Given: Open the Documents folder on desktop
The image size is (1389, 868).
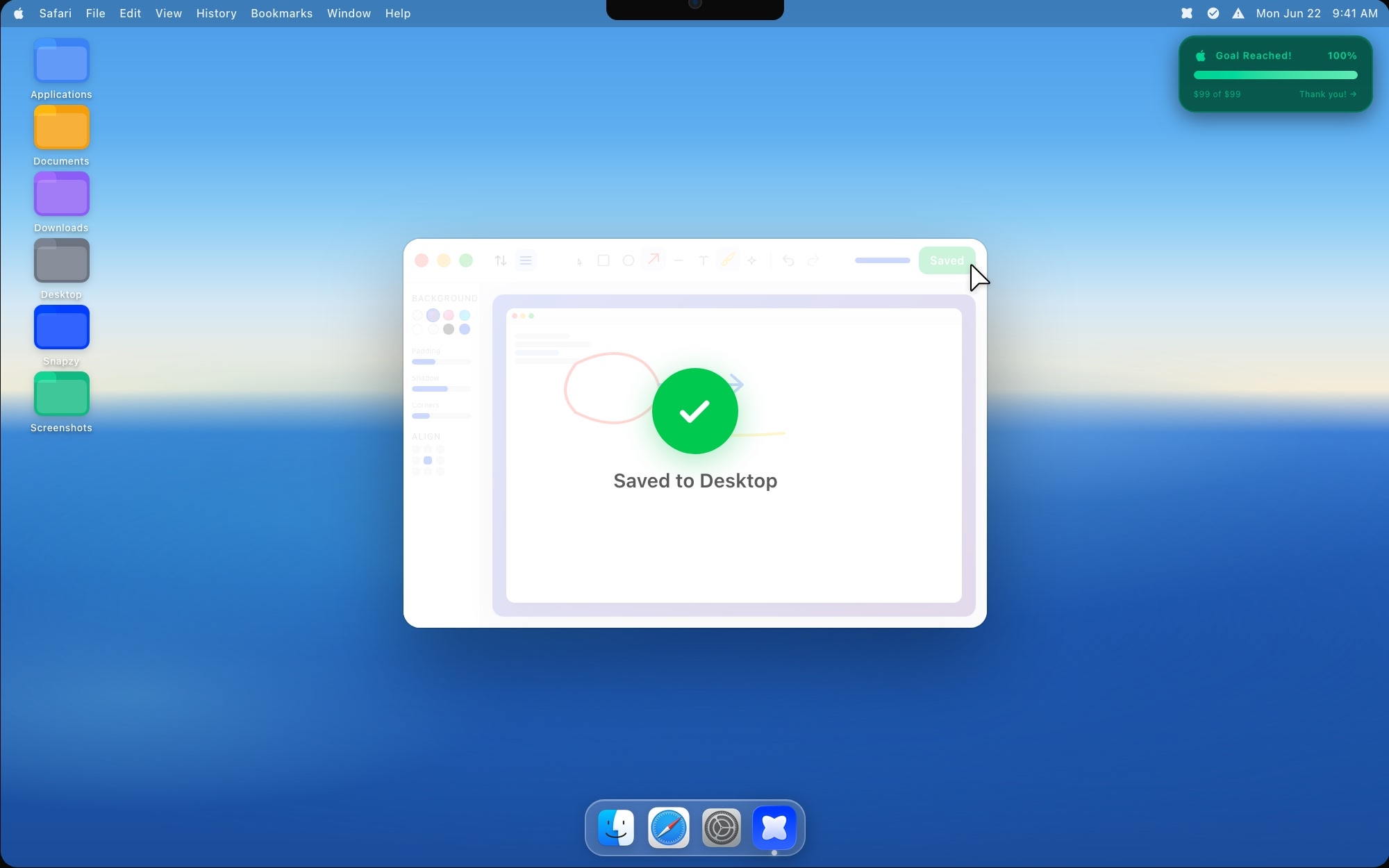Looking at the screenshot, I should click(x=62, y=136).
